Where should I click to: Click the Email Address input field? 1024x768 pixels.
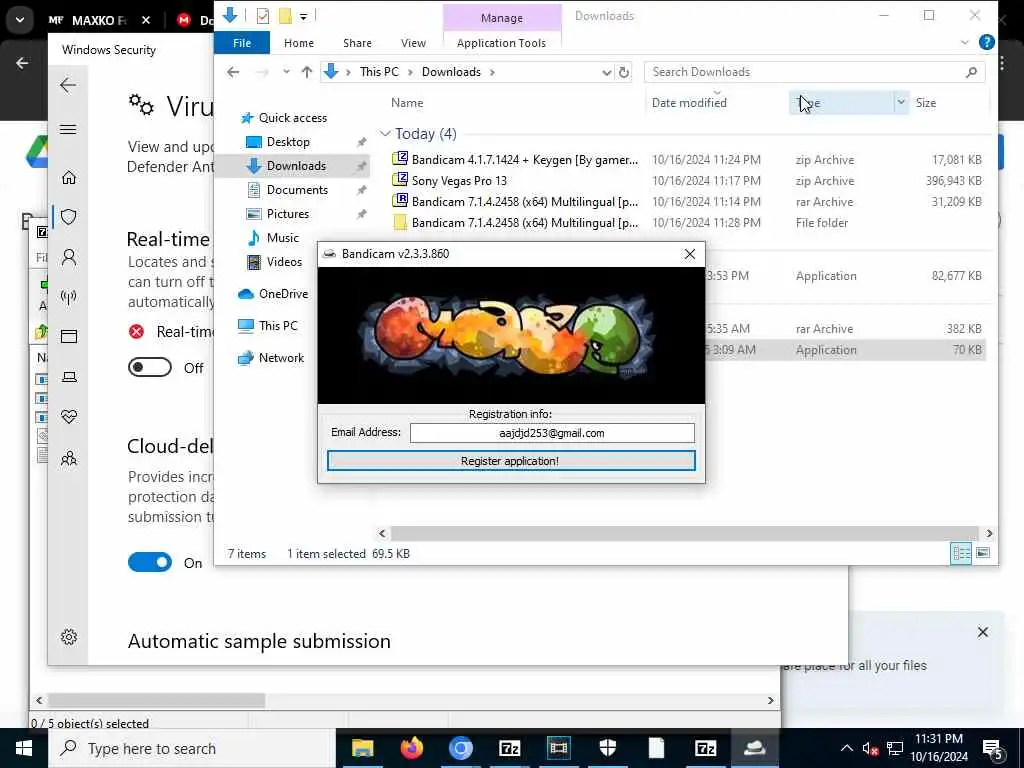(552, 433)
